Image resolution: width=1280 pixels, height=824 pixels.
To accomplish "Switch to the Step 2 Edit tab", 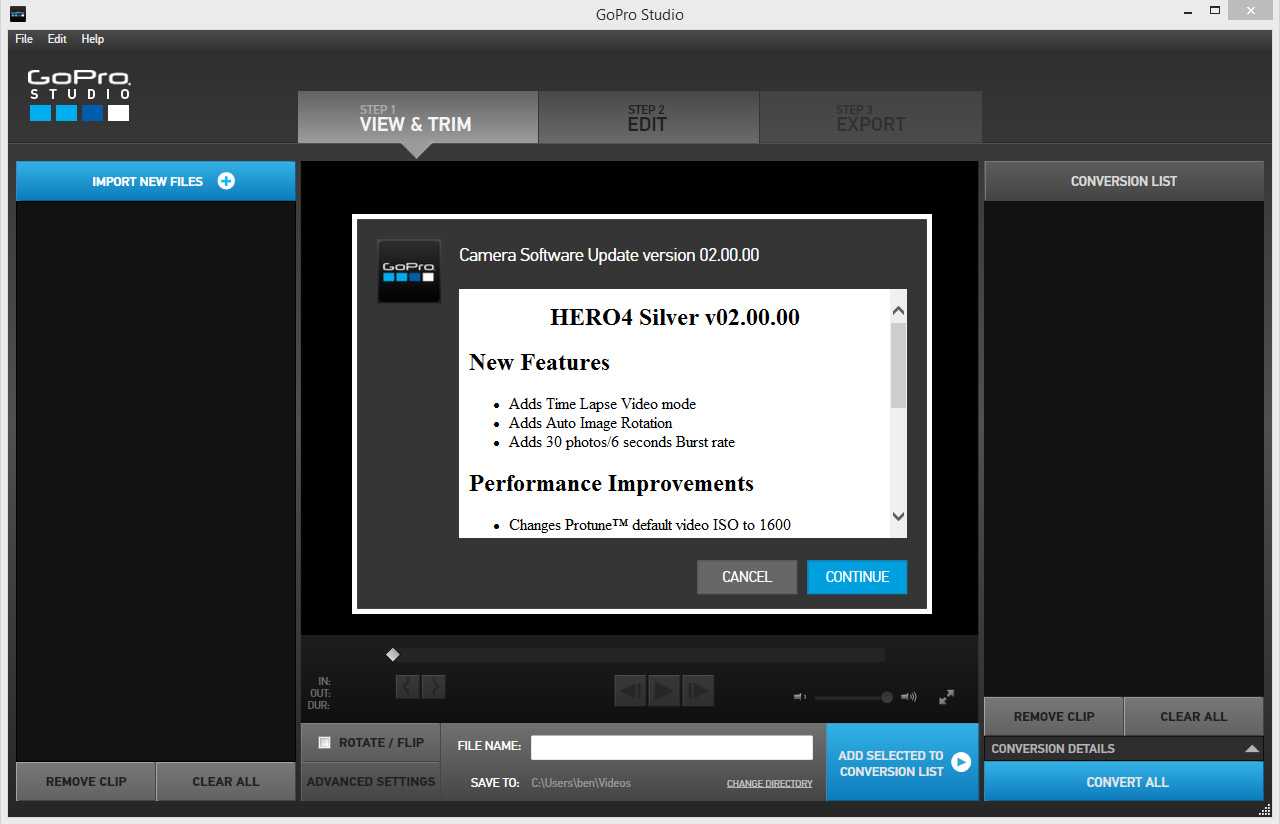I will click(648, 117).
